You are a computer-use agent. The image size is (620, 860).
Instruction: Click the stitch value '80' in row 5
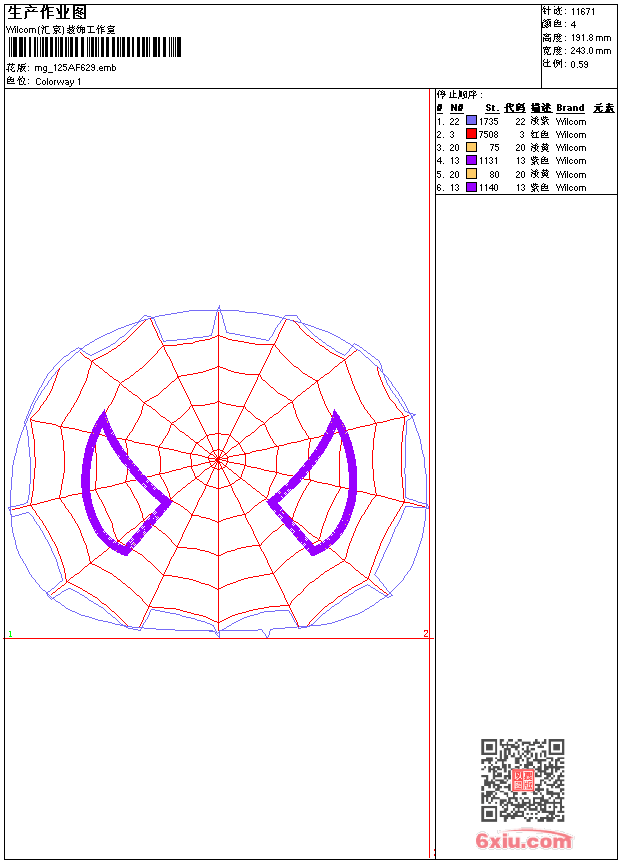494,174
